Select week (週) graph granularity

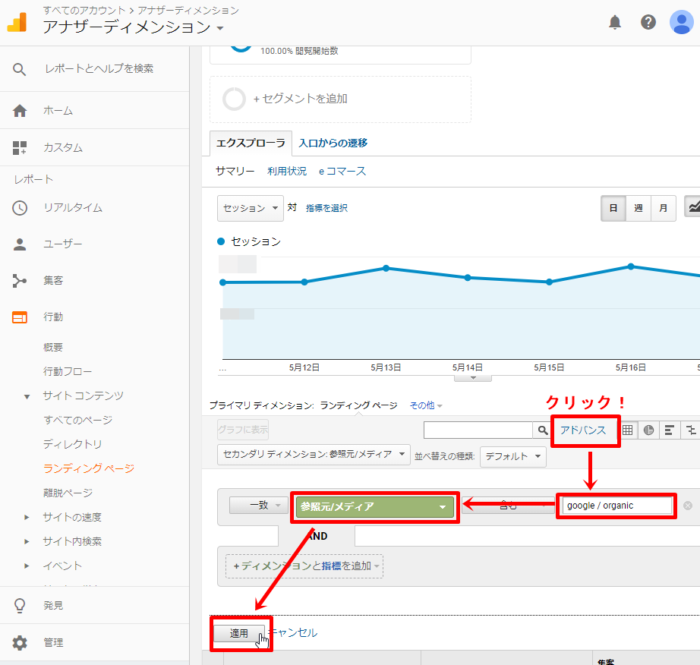tap(638, 208)
